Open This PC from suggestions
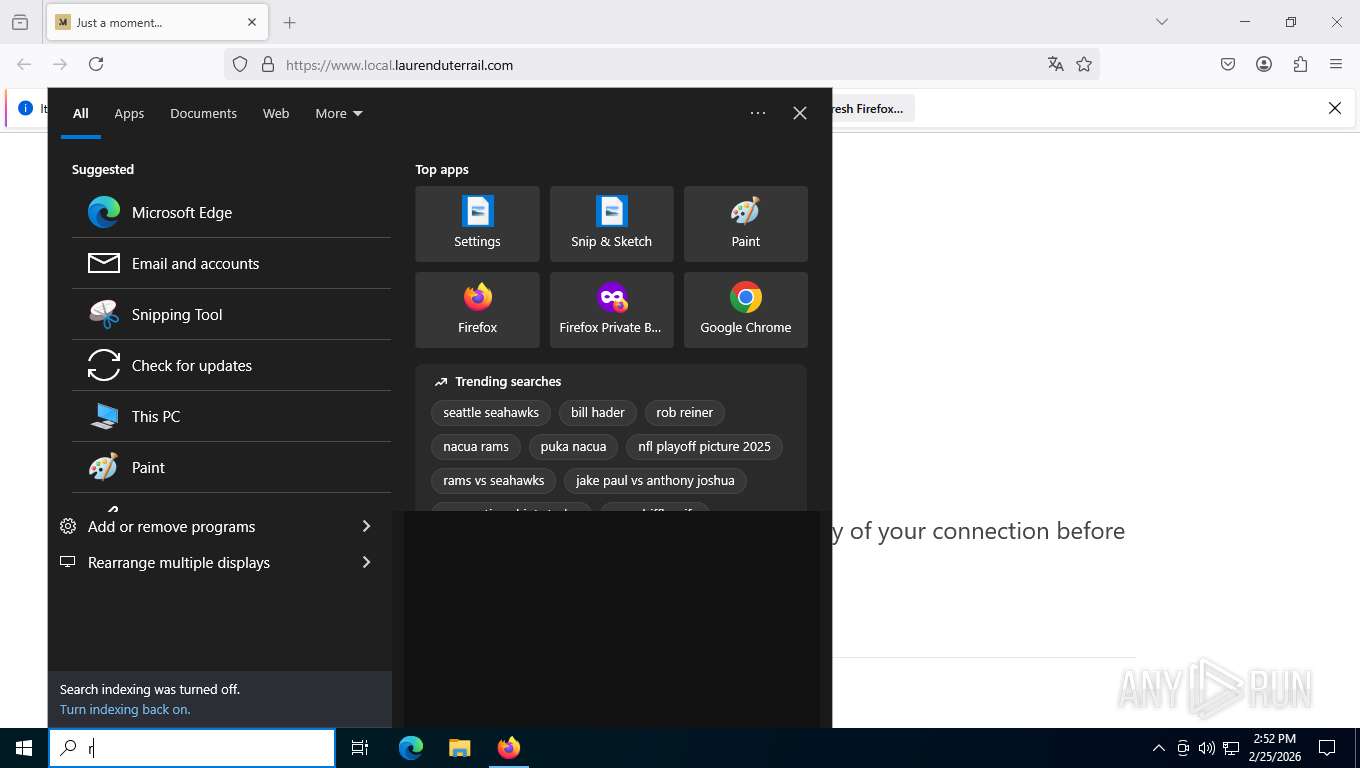The image size is (1360, 768). [x=231, y=416]
